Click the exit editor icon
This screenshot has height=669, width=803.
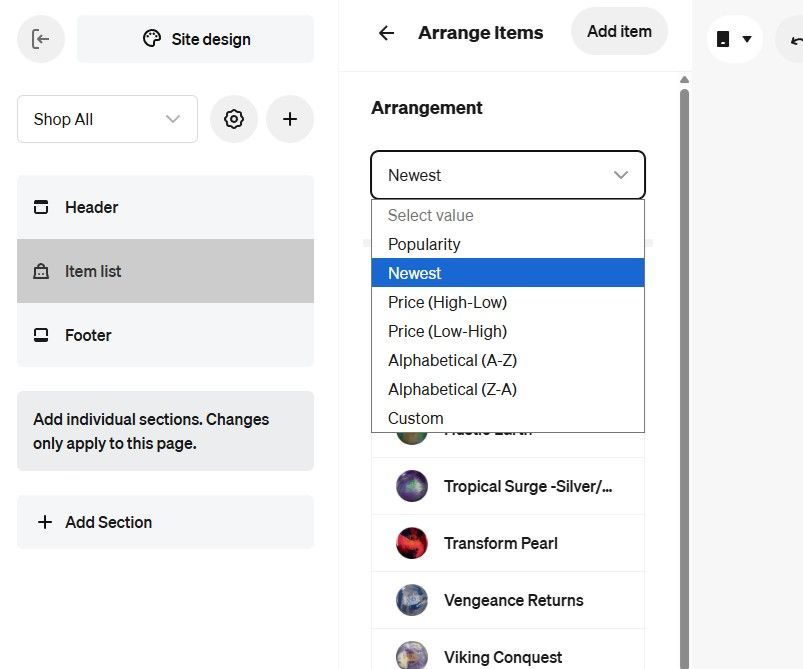(40, 39)
